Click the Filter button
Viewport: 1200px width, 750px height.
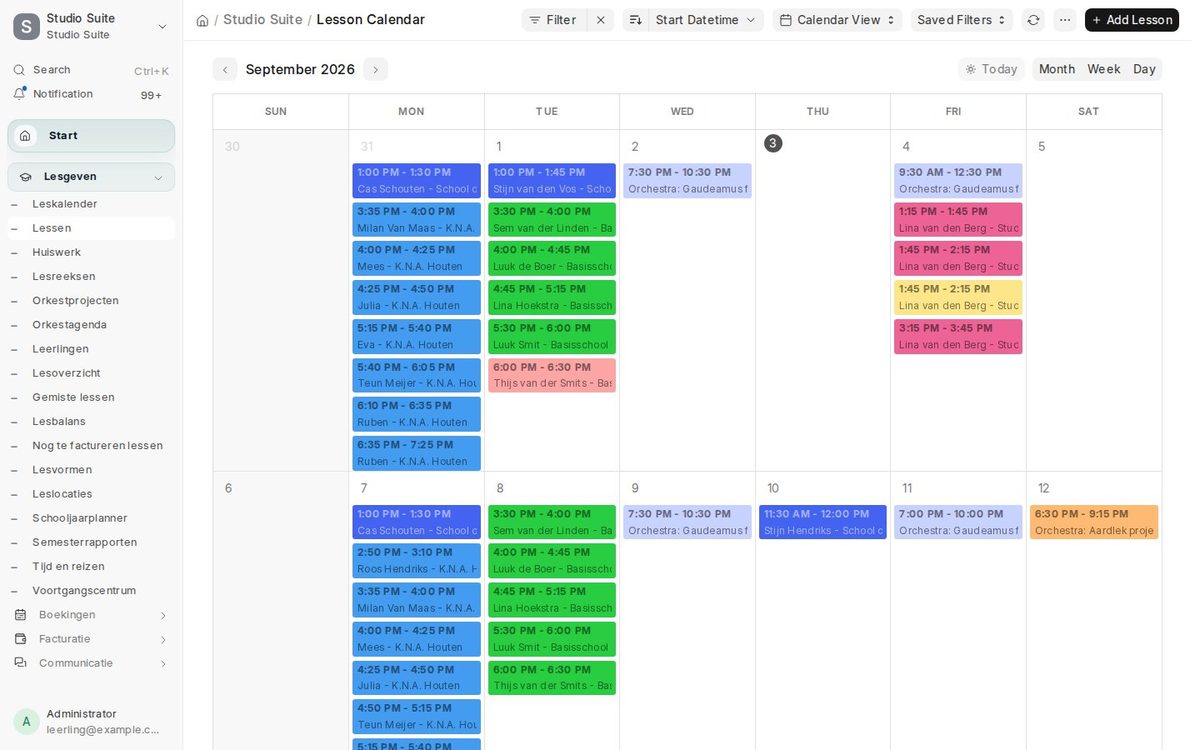pos(554,20)
